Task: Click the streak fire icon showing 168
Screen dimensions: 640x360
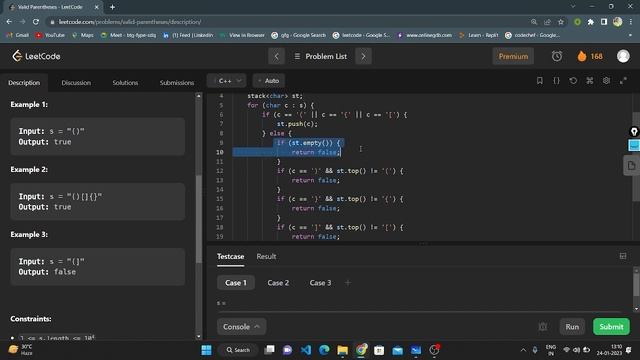Action: point(590,56)
